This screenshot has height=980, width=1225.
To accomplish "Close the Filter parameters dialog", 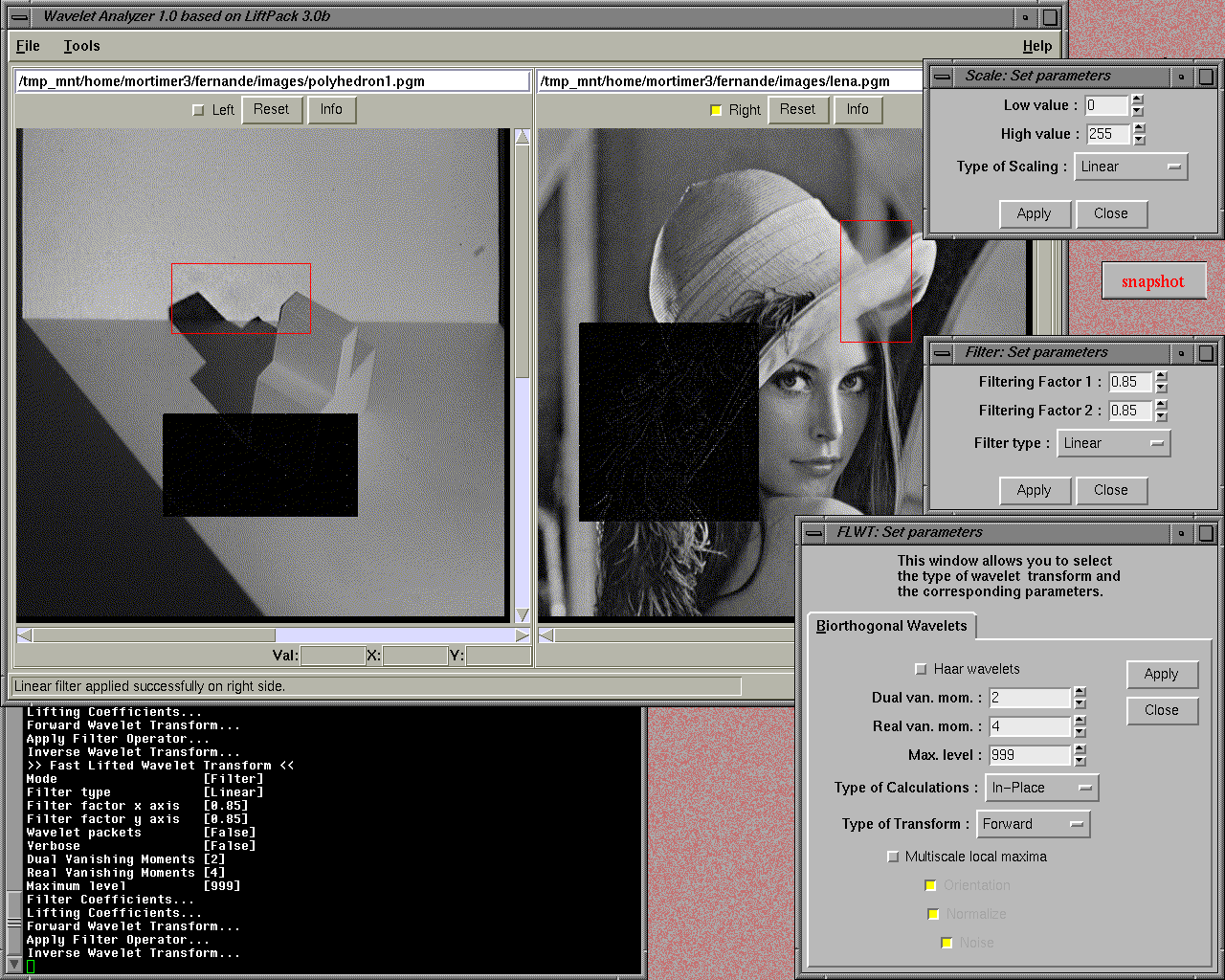I will [1111, 490].
